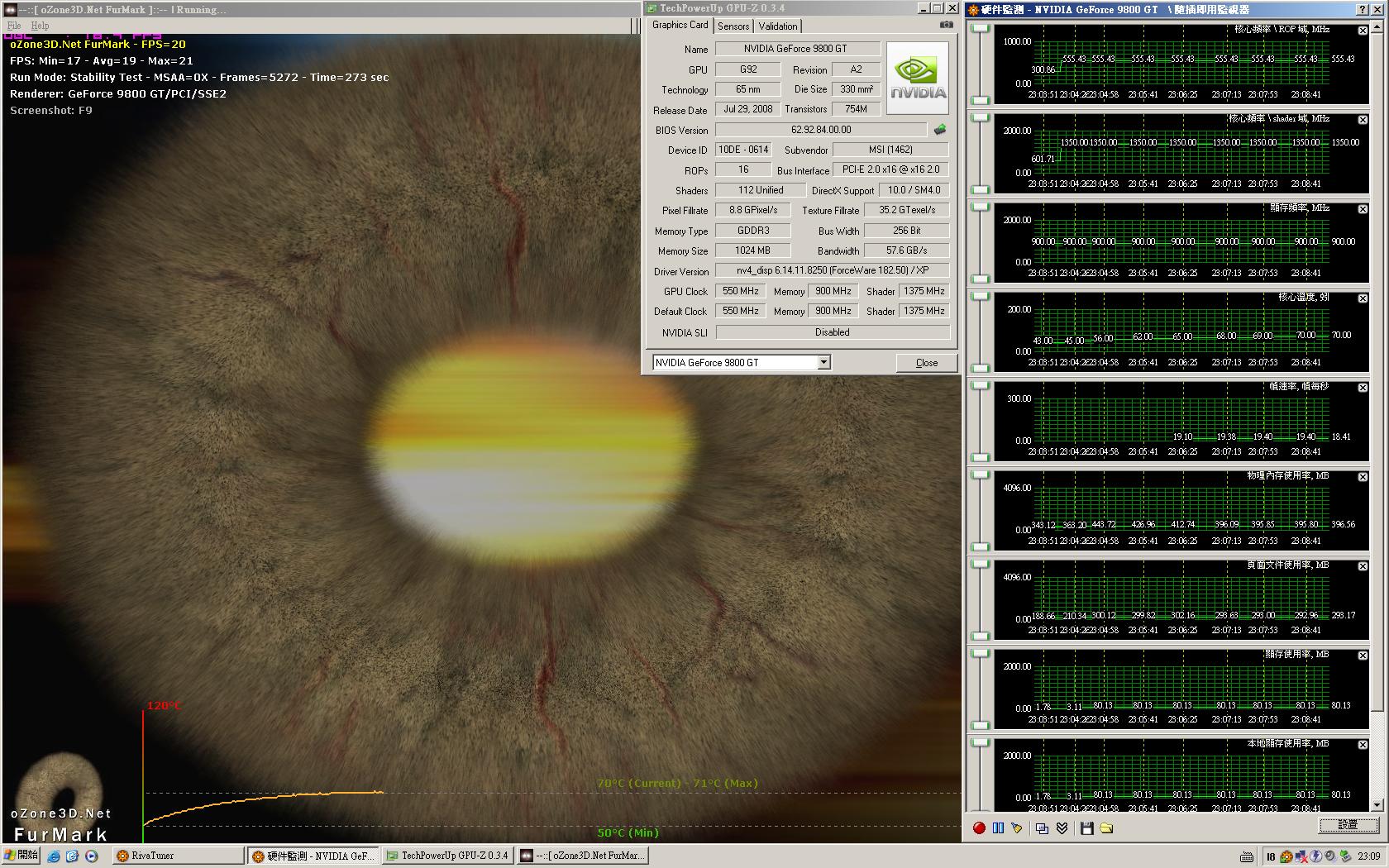Click the lightning bolt tray icon

click(1315, 856)
